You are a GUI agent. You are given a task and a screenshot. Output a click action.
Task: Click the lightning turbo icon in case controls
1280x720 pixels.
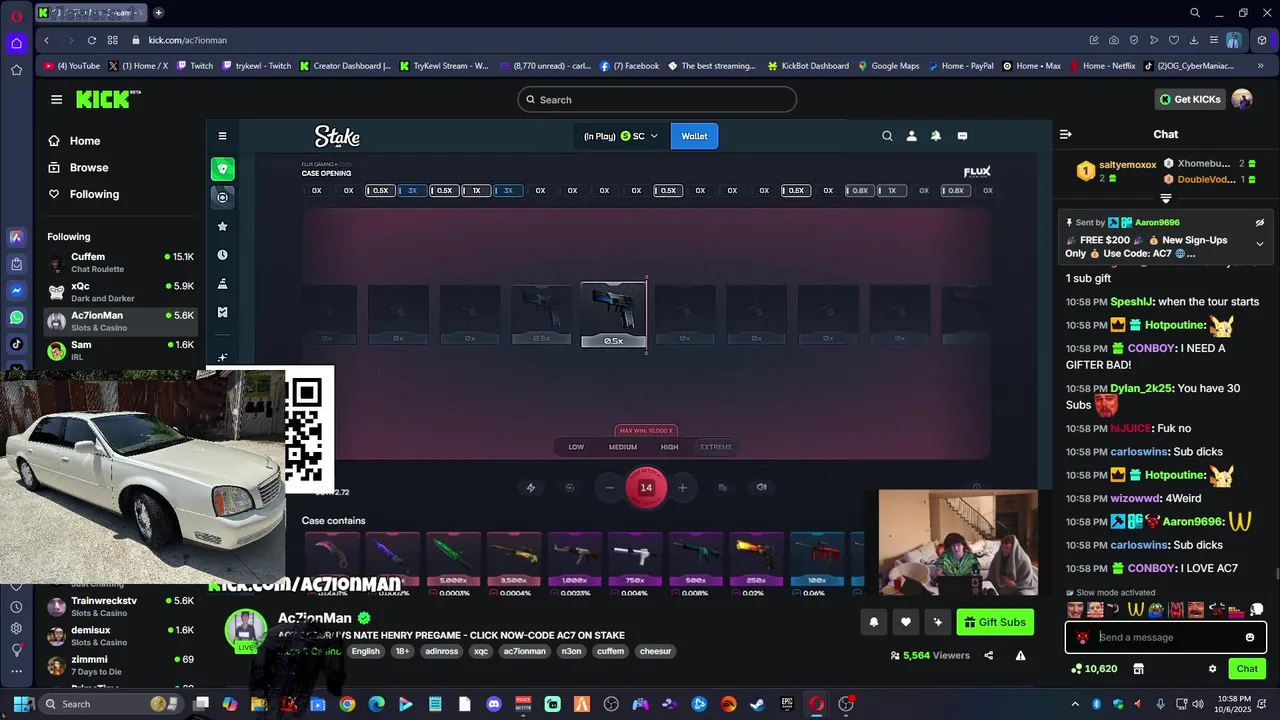click(x=531, y=488)
